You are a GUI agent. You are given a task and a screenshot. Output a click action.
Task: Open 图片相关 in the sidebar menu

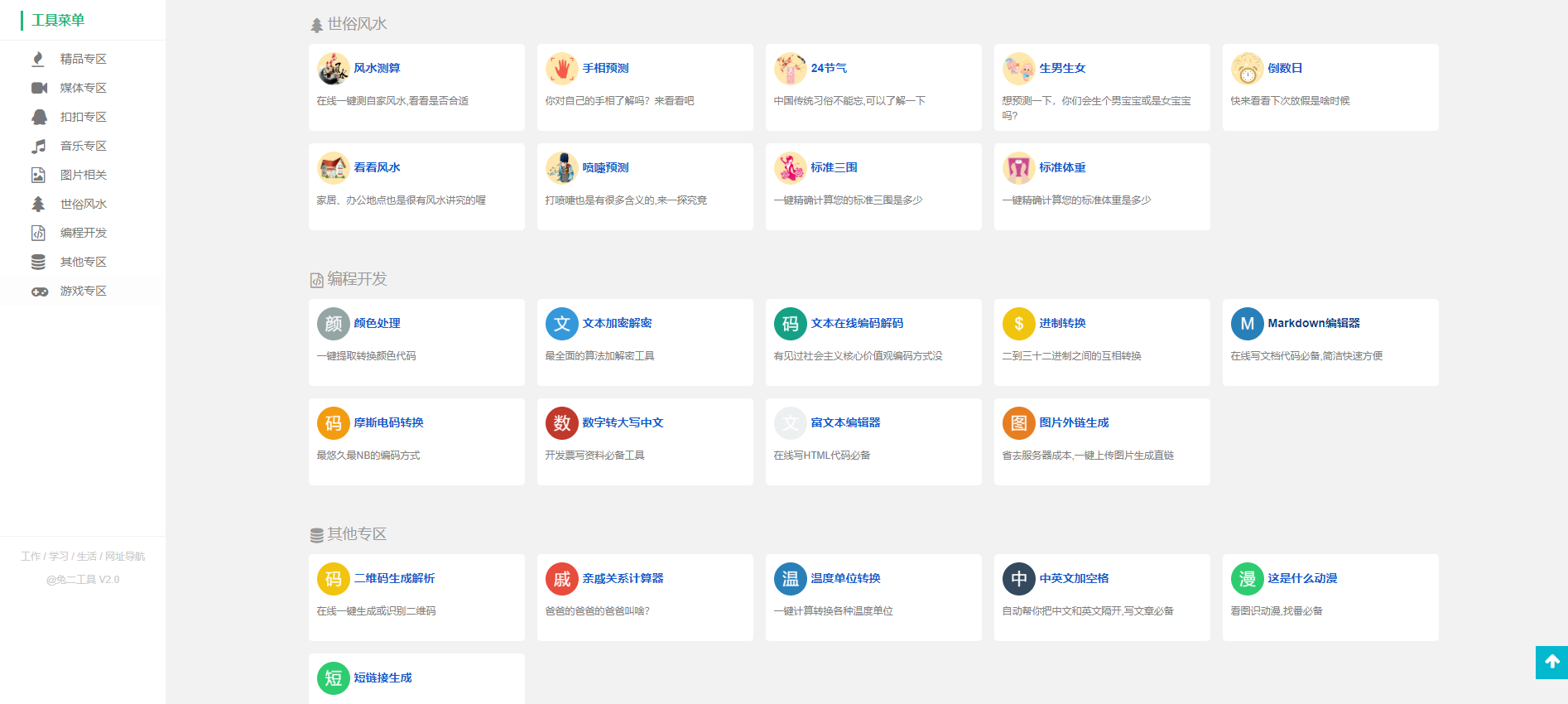83,175
